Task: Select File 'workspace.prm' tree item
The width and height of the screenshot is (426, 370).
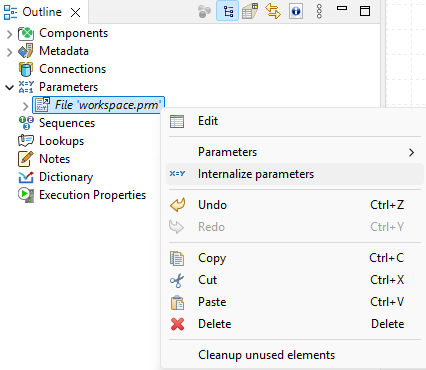Action: [98, 105]
